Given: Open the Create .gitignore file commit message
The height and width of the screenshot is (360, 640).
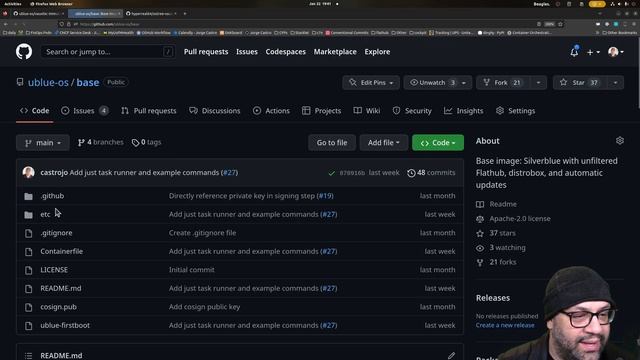Looking at the screenshot, I should pos(202,233).
